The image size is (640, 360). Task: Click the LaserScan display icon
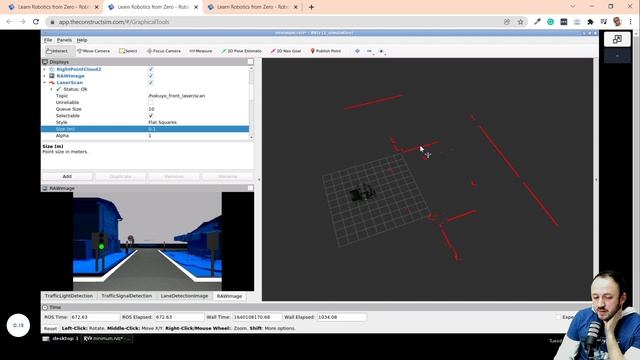coord(52,82)
